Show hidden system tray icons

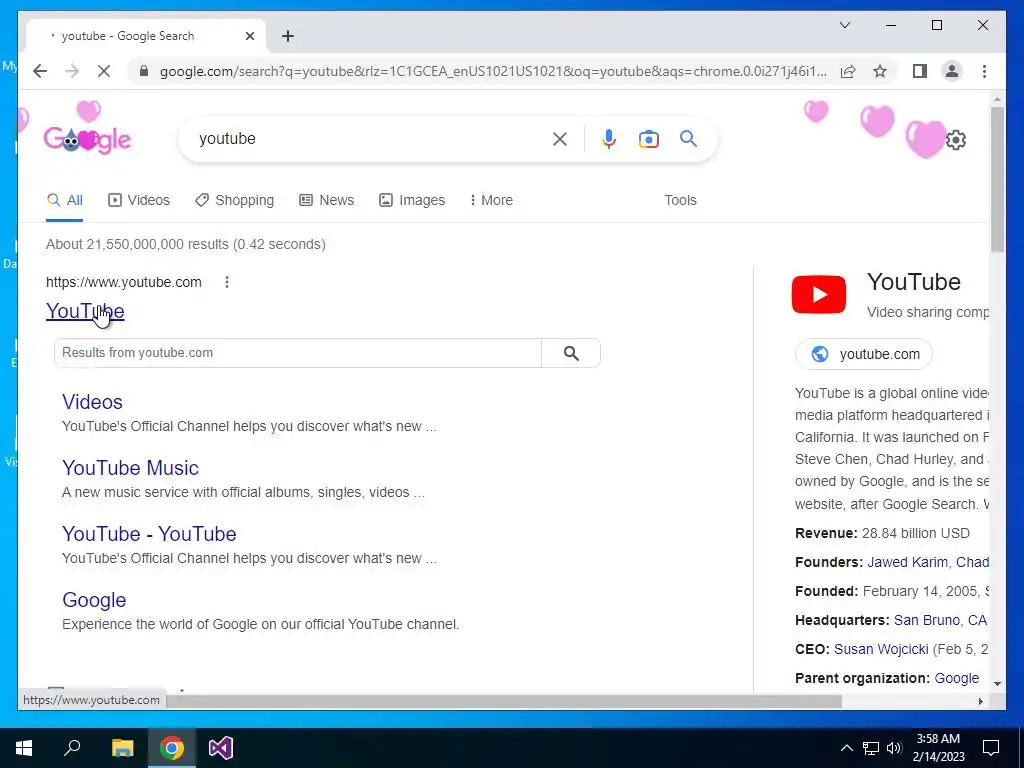846,748
